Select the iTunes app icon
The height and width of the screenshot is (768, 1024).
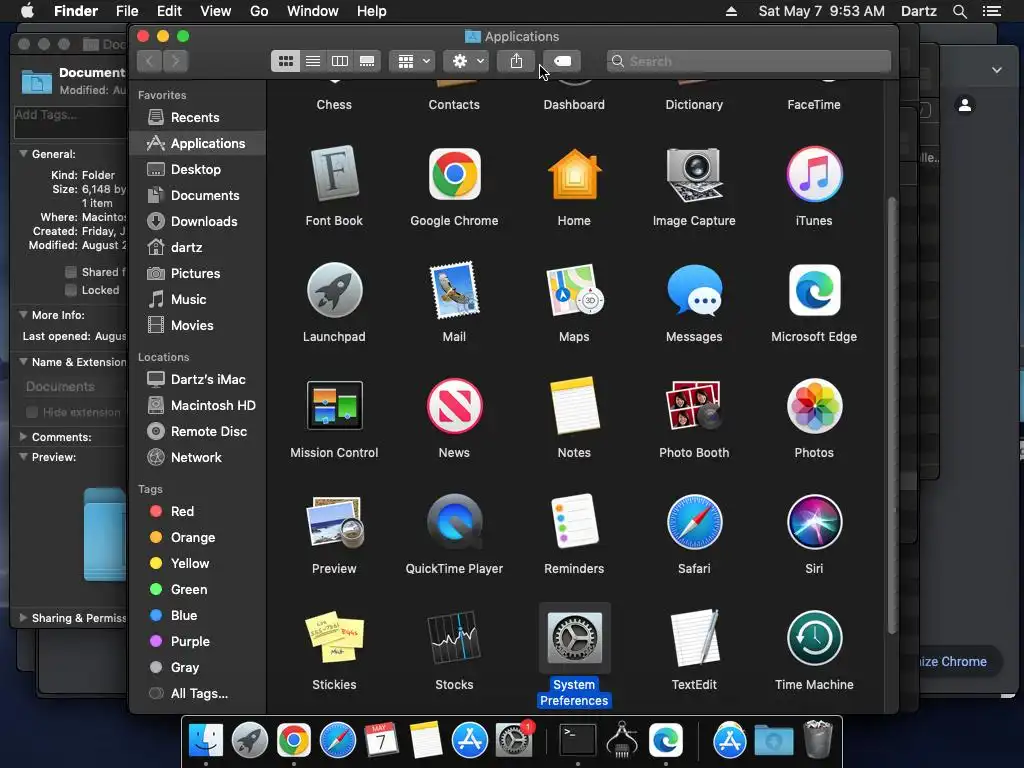814,174
